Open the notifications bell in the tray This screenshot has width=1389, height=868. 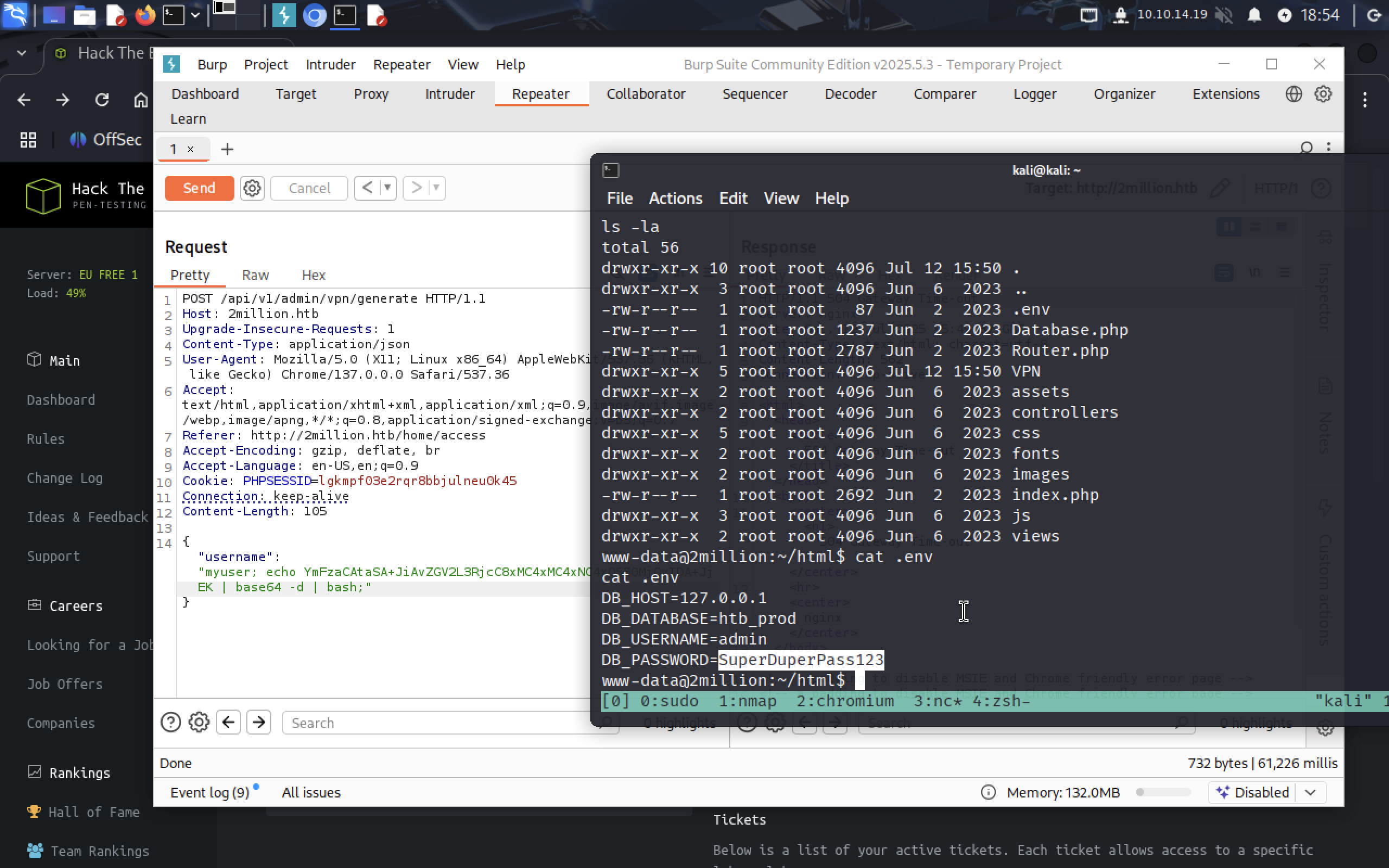click(x=1254, y=15)
